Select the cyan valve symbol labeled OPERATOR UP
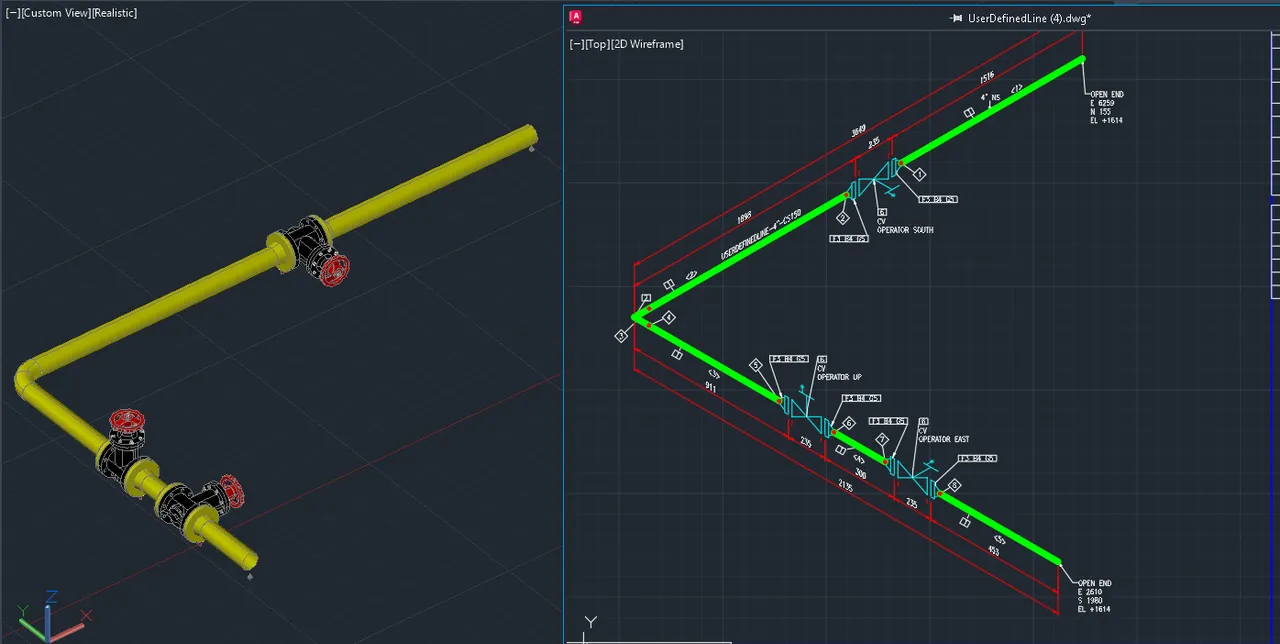Viewport: 1280px width, 644px height. 806,412
